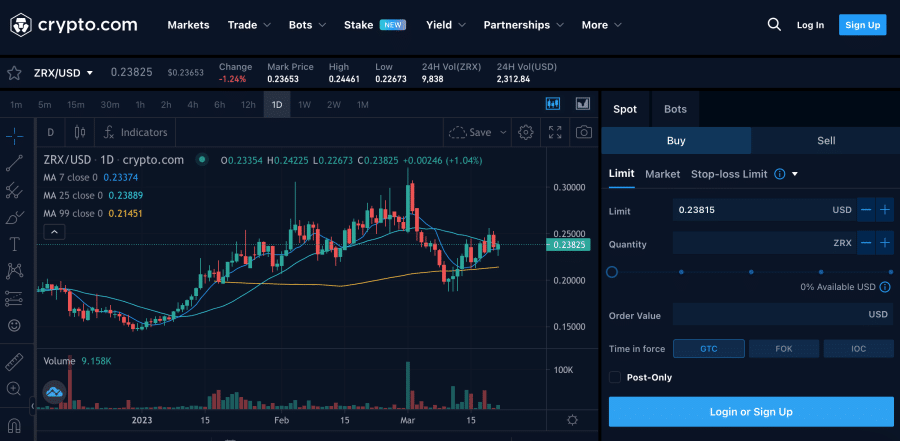Enter fullscreen chart mode
Image resolution: width=900 pixels, height=441 pixels.
555,133
